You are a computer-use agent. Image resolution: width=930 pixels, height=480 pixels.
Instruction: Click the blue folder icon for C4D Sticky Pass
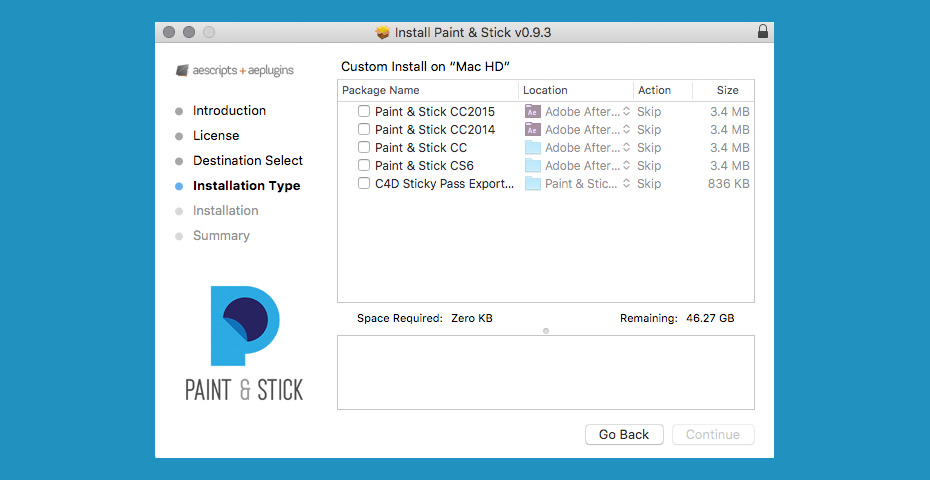click(533, 183)
